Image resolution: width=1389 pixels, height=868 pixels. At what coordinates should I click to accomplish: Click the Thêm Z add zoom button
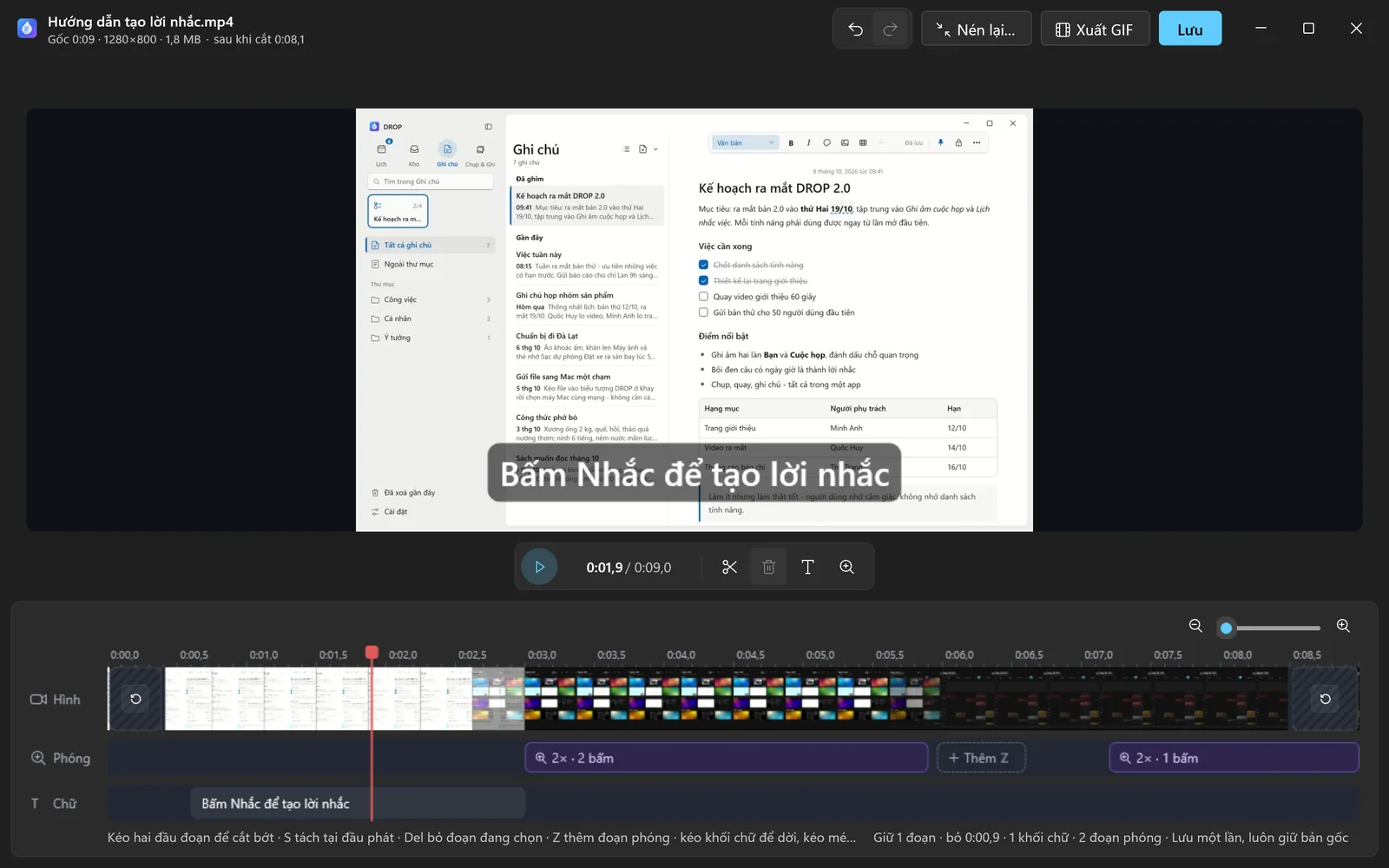point(981,758)
